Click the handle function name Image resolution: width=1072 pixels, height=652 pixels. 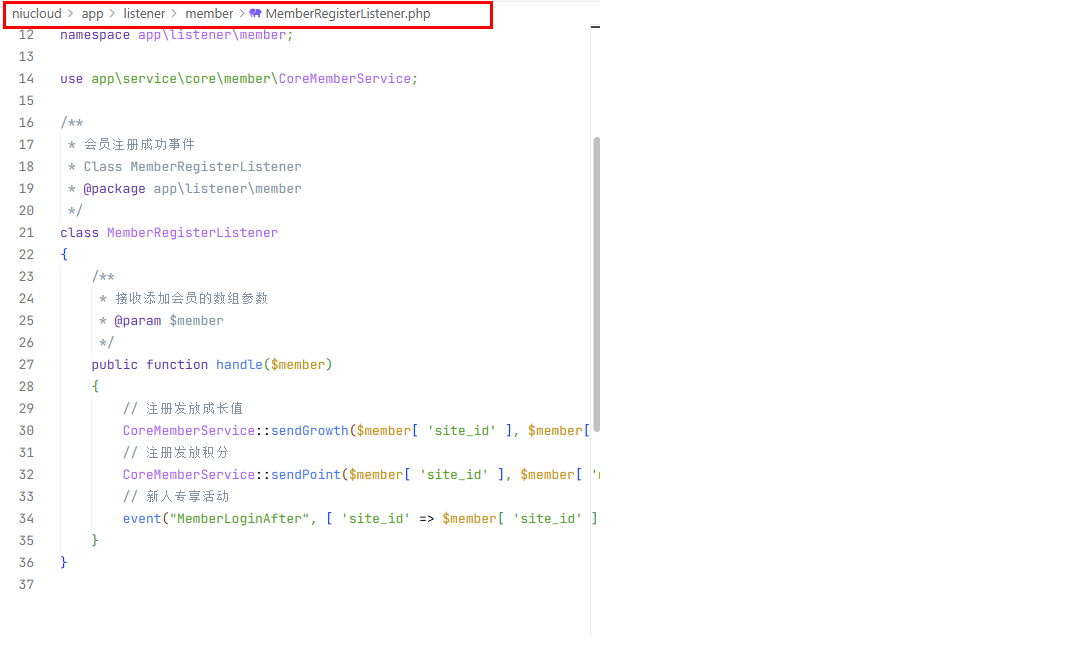[239, 364]
